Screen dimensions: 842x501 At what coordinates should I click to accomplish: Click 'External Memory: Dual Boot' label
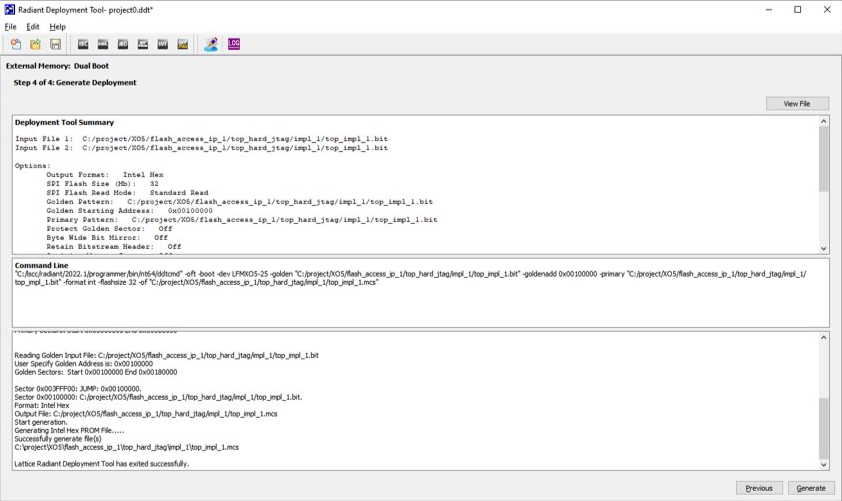point(57,66)
